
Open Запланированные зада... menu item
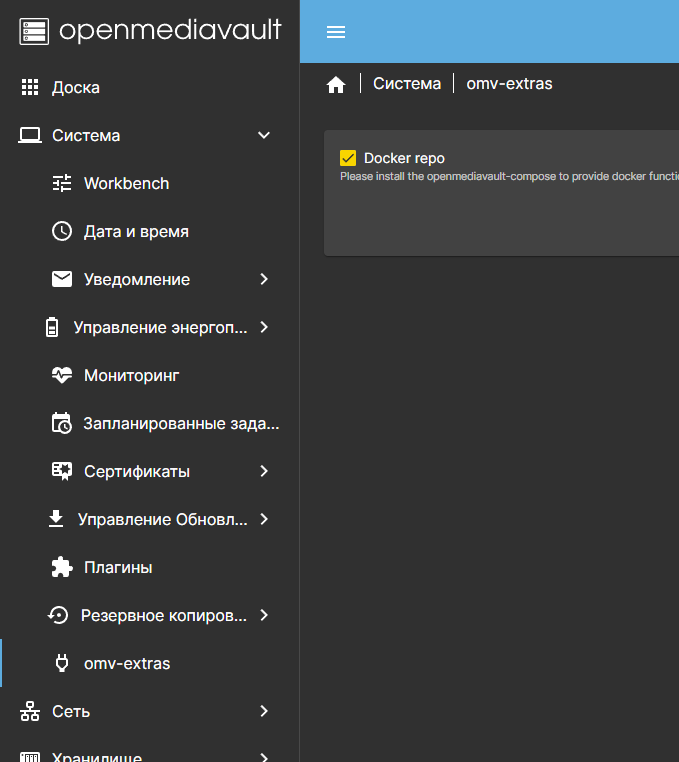coord(150,423)
